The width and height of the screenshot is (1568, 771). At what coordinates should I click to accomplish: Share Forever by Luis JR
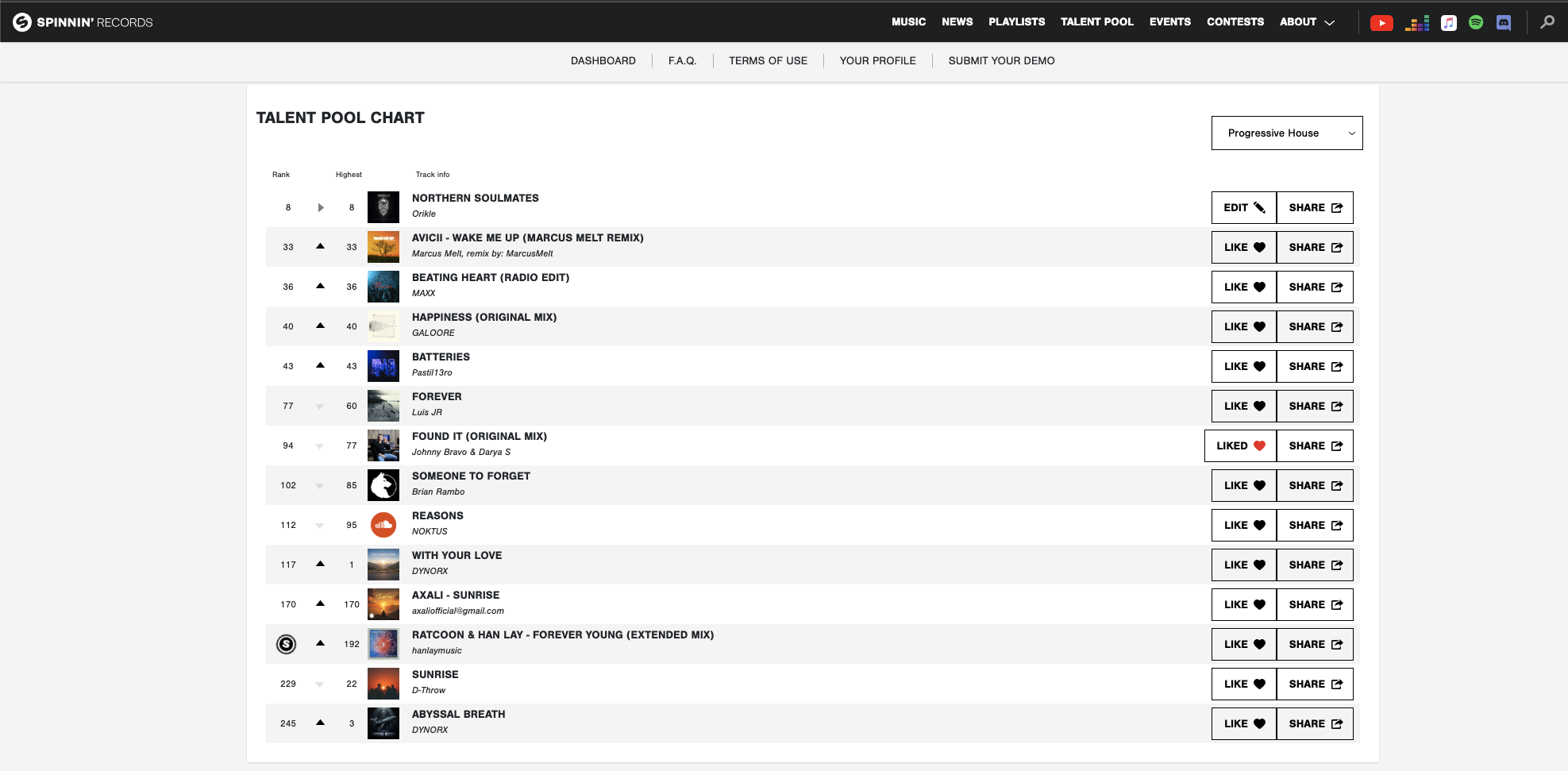1315,406
